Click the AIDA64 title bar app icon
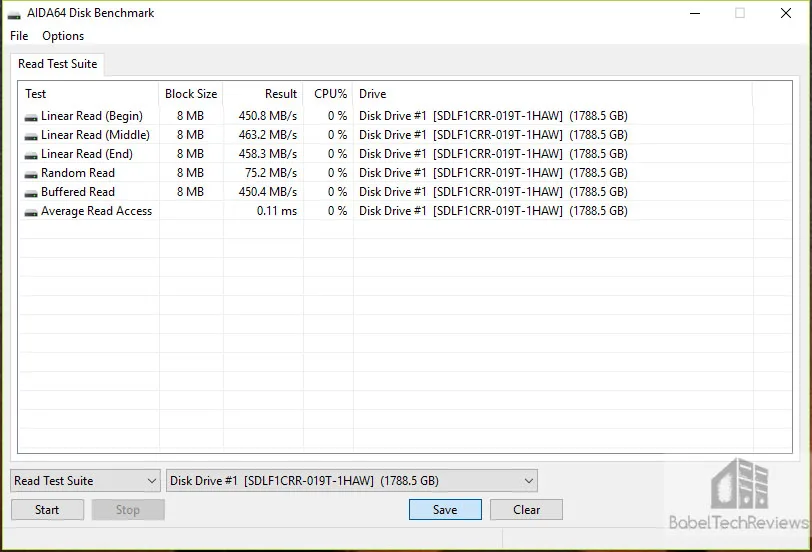812x552 pixels. click(x=14, y=14)
